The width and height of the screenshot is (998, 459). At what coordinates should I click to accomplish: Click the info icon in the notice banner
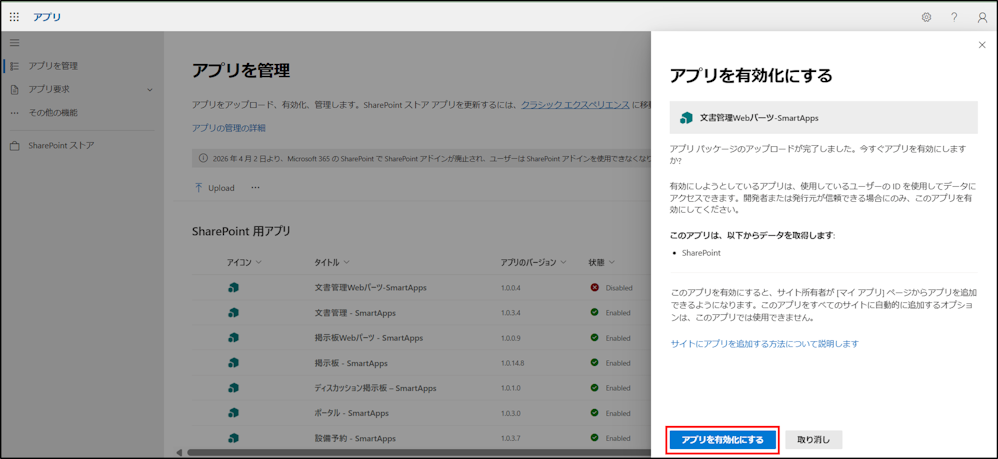click(x=204, y=159)
